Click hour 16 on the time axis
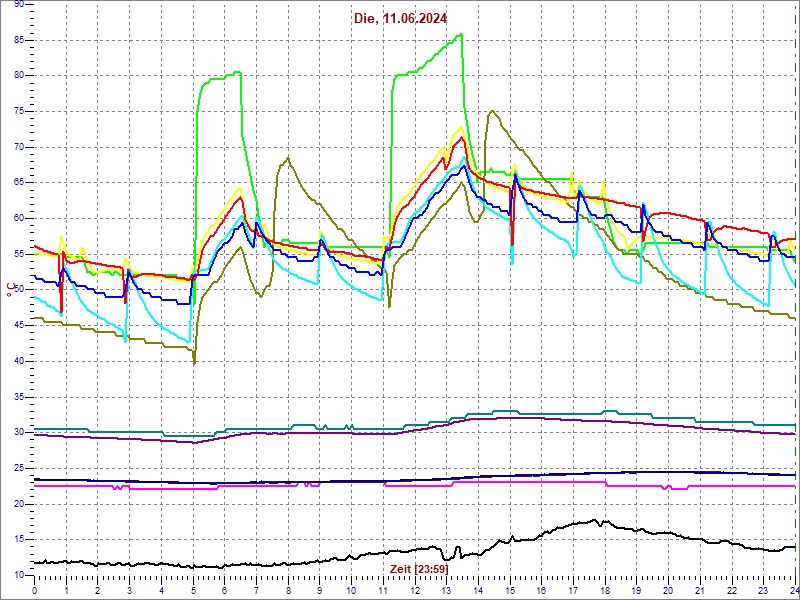This screenshot has height=600, width=800. pyautogui.click(x=542, y=589)
